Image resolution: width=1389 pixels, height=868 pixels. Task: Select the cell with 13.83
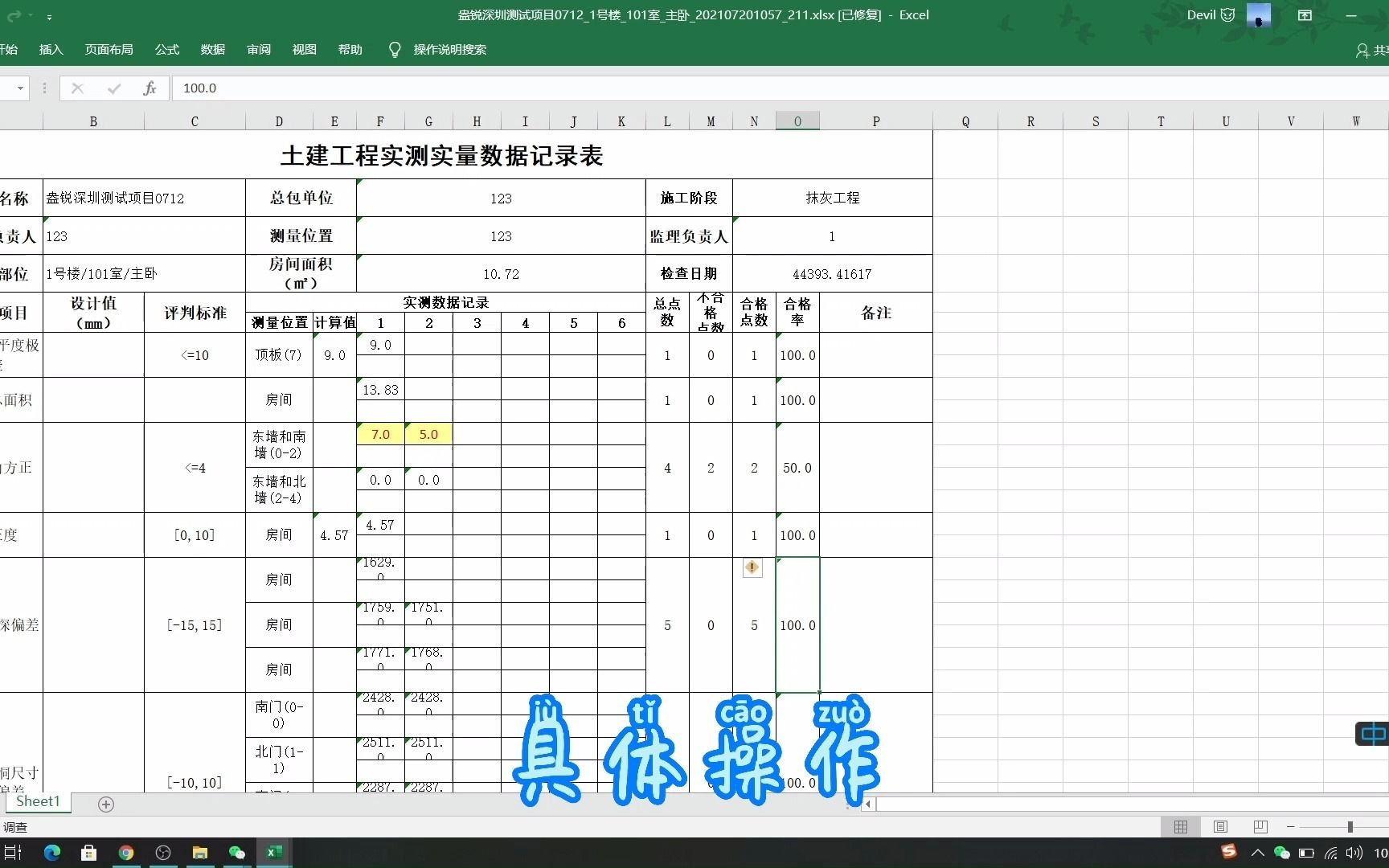tap(380, 390)
